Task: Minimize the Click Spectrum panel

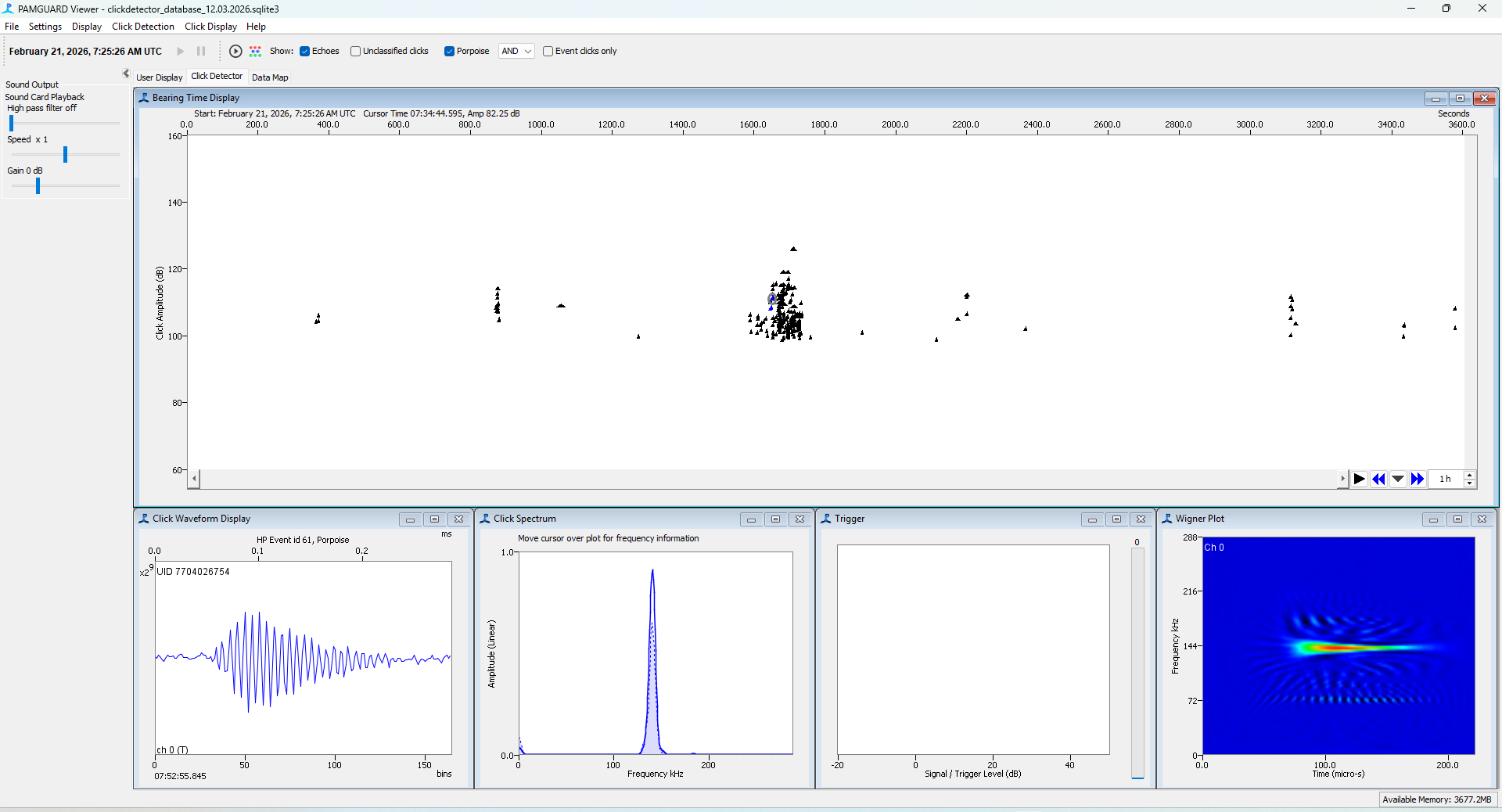Action: (x=751, y=519)
